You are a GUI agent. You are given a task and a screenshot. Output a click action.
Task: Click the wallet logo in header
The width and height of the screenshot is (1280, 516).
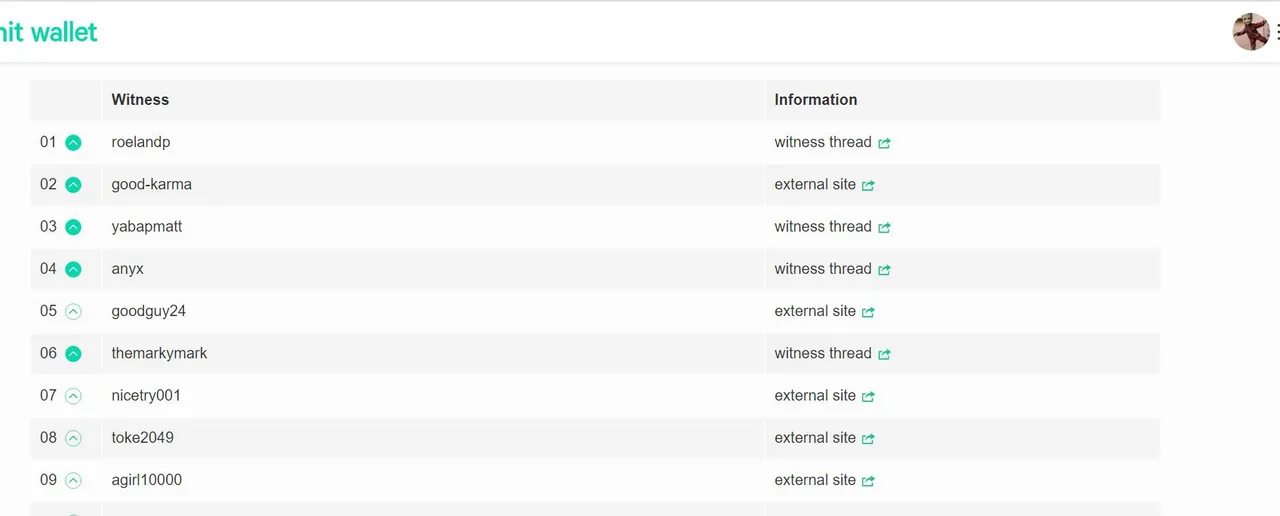[x=48, y=32]
